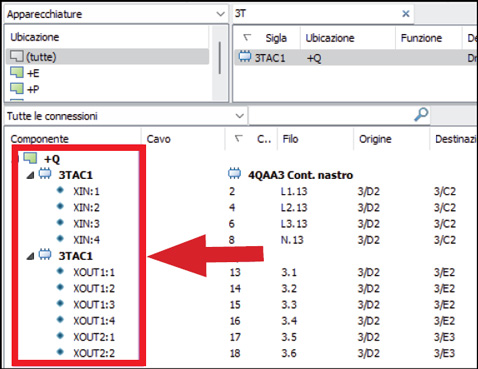Select terminal XOUT1:1
The image size is (478, 369).
pyautogui.click(x=94, y=272)
